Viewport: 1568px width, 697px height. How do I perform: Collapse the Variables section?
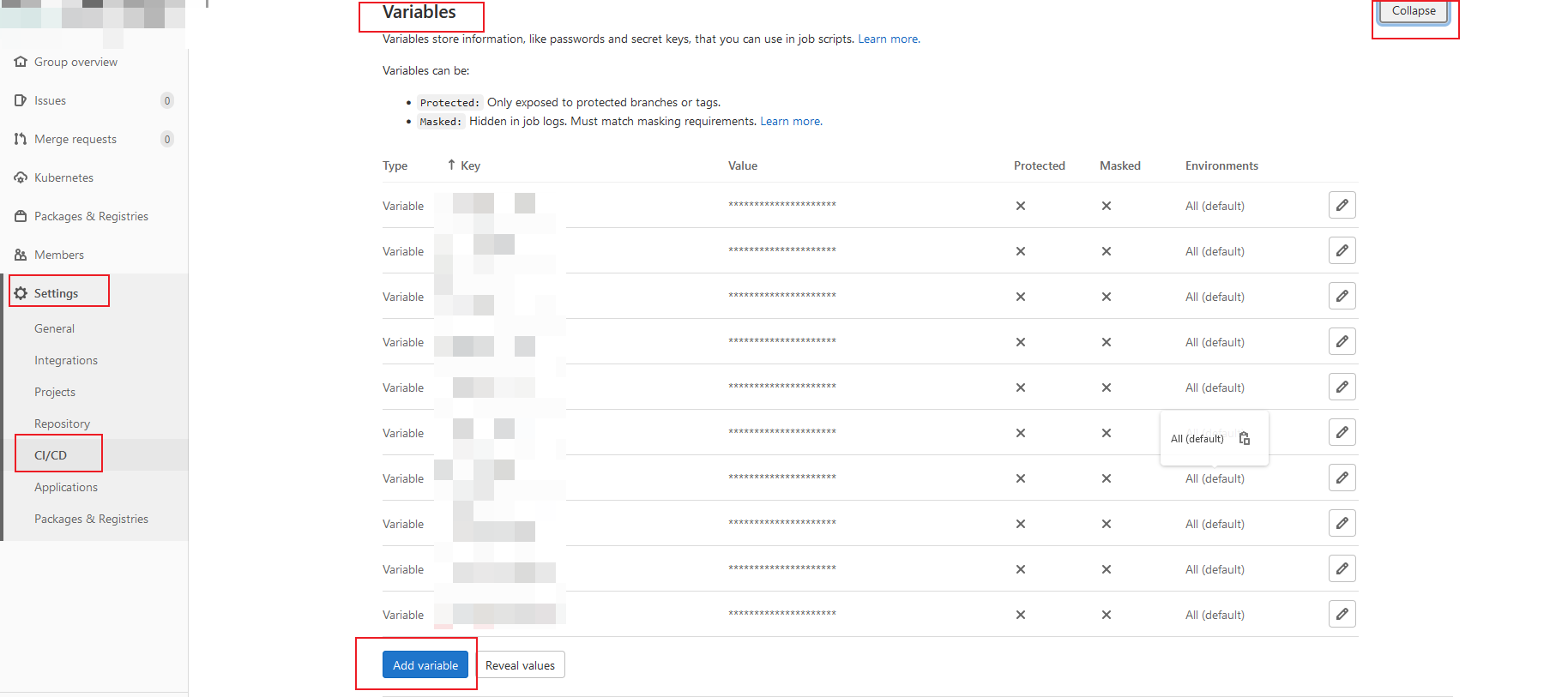(1413, 11)
